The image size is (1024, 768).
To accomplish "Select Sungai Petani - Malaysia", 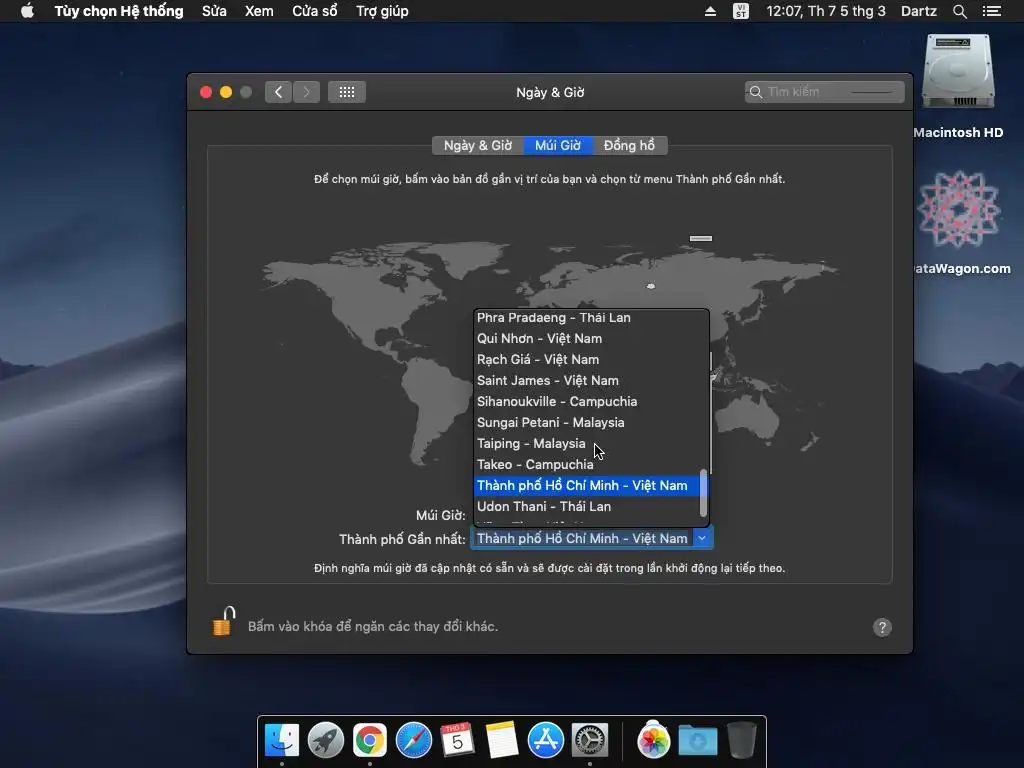I will pyautogui.click(x=587, y=423).
